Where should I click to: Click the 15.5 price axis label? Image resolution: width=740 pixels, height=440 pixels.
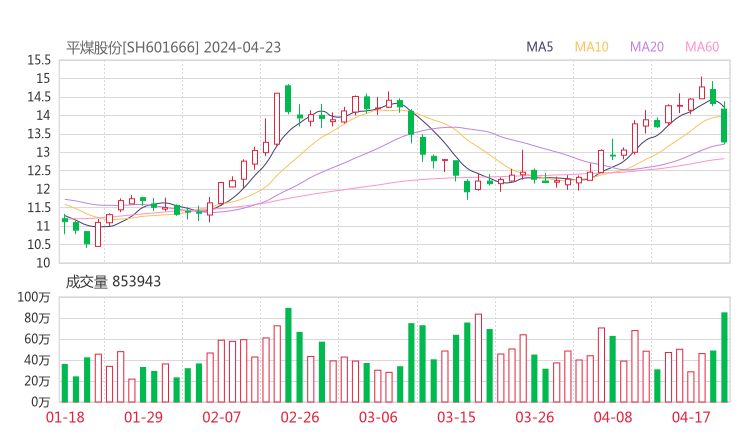(39, 60)
